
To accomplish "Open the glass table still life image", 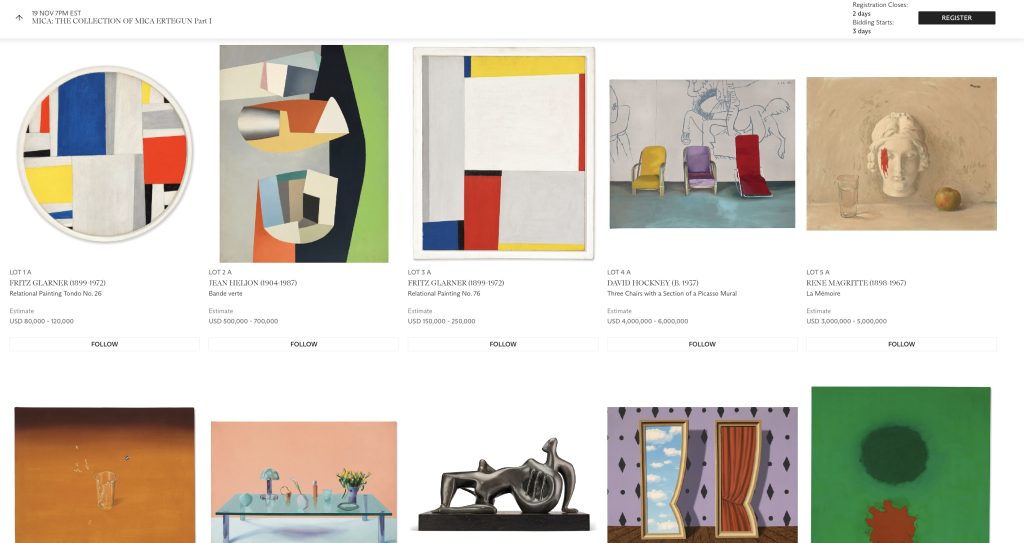I will coord(304,482).
